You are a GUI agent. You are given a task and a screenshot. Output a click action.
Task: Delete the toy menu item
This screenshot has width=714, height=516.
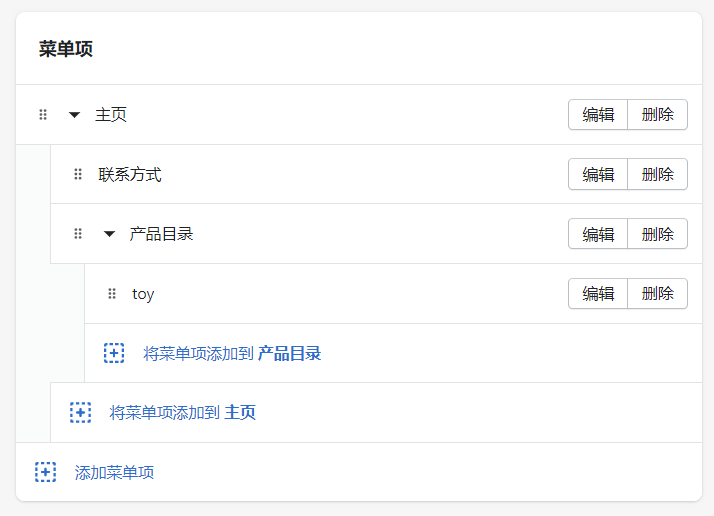pos(657,294)
